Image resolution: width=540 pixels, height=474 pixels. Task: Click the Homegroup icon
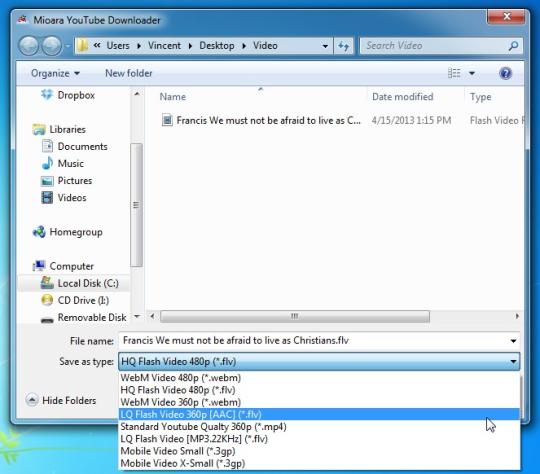[39, 232]
